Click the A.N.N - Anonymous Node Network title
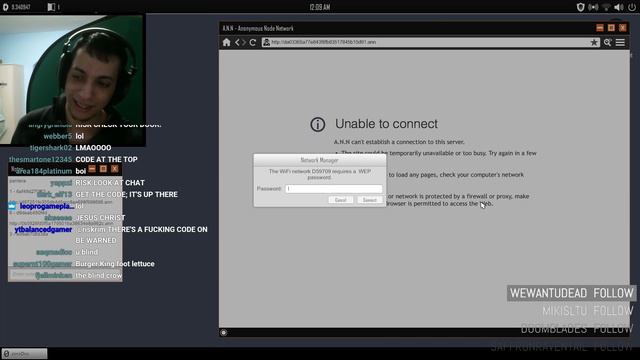Image resolution: width=640 pixels, height=360 pixels. (258, 28)
